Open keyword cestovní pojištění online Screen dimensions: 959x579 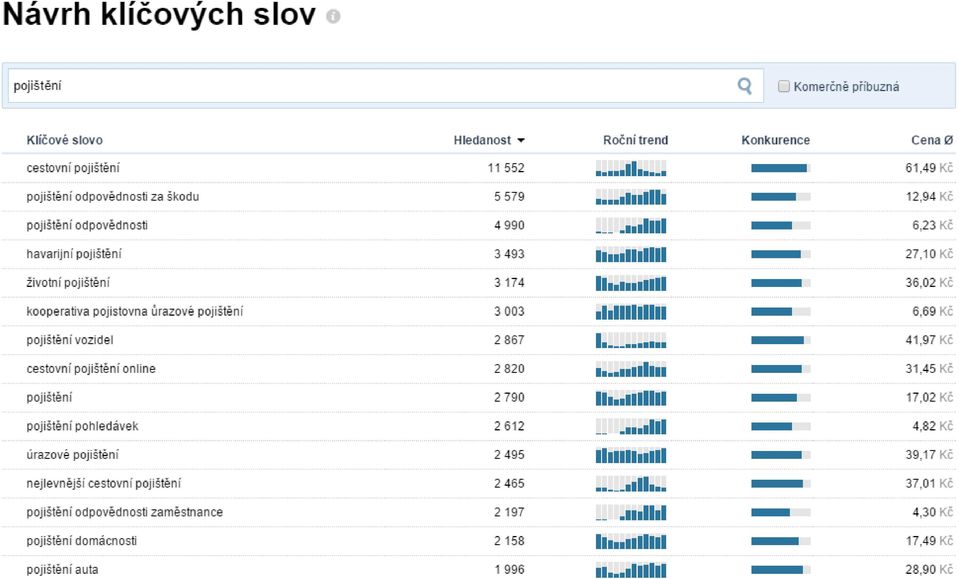click(91, 369)
